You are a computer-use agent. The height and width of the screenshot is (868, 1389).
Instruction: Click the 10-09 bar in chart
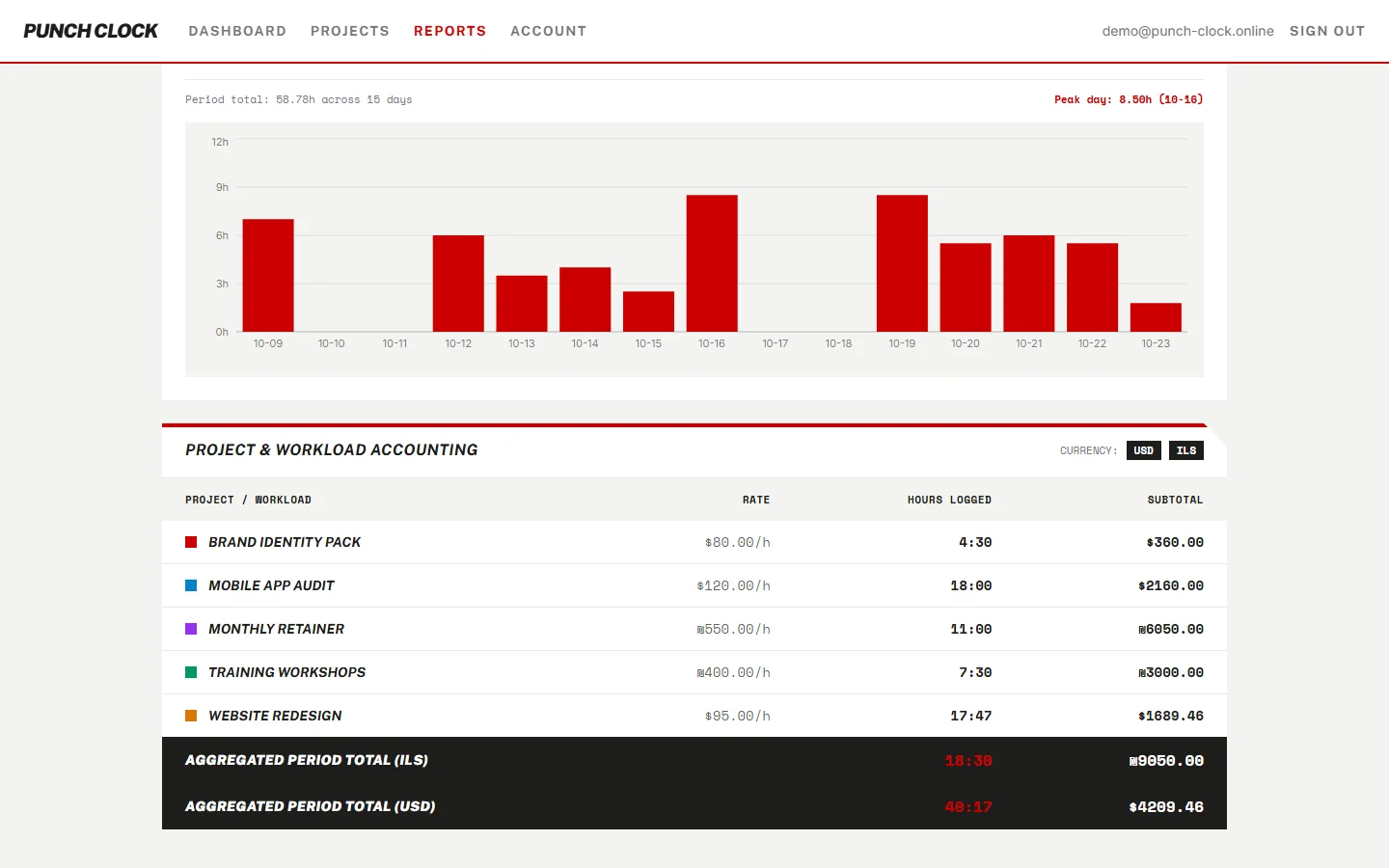click(x=268, y=276)
